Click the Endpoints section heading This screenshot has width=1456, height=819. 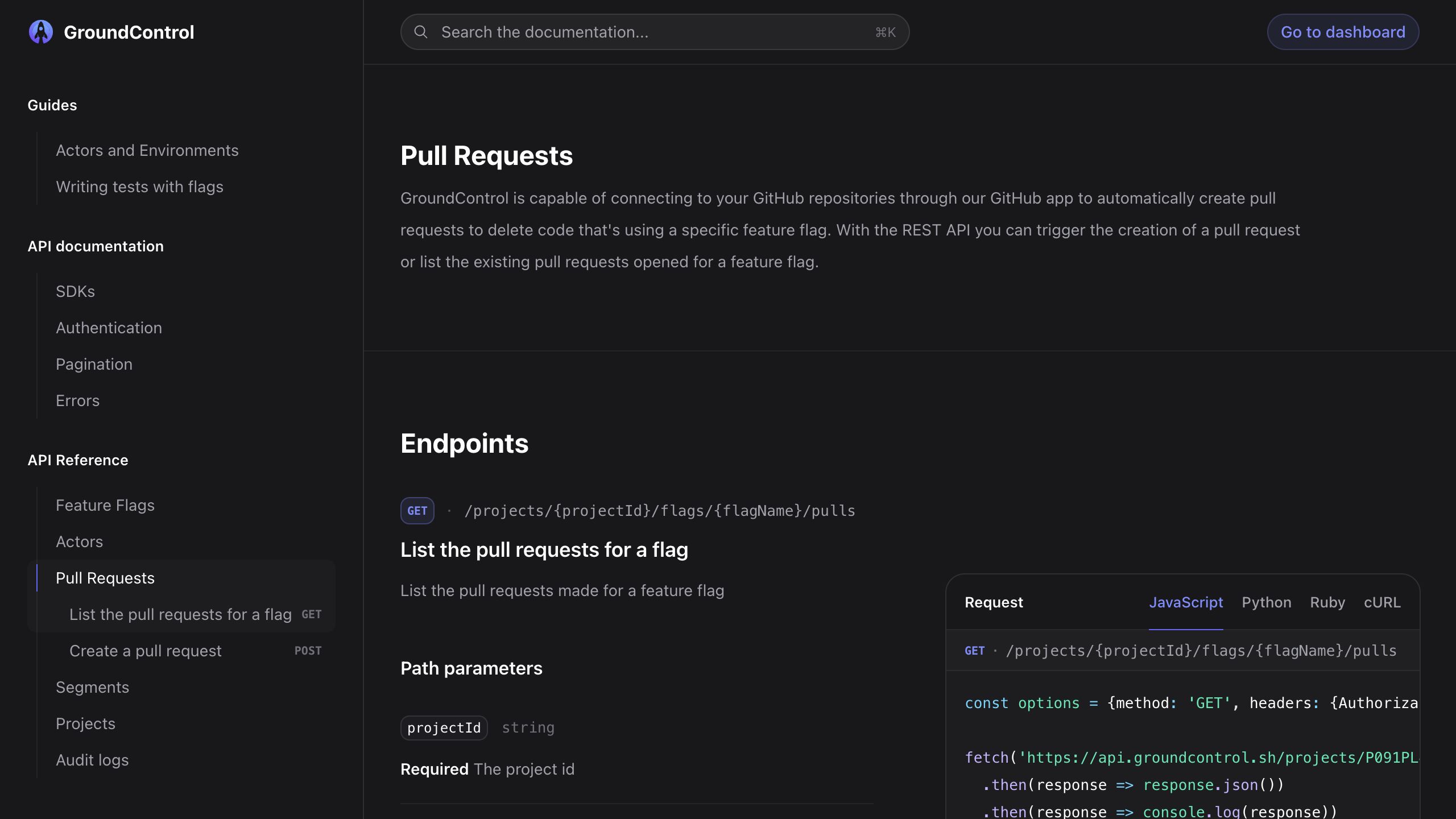[x=464, y=444]
